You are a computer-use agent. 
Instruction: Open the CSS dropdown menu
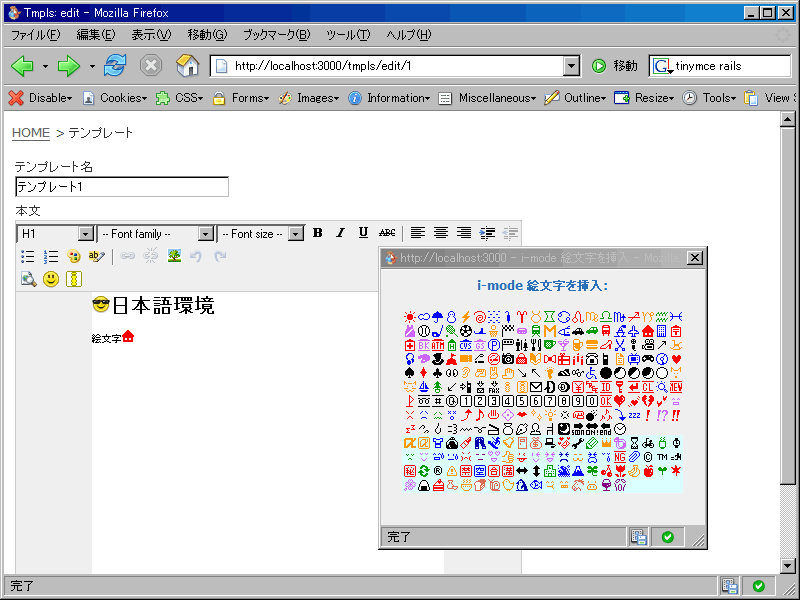pos(180,98)
